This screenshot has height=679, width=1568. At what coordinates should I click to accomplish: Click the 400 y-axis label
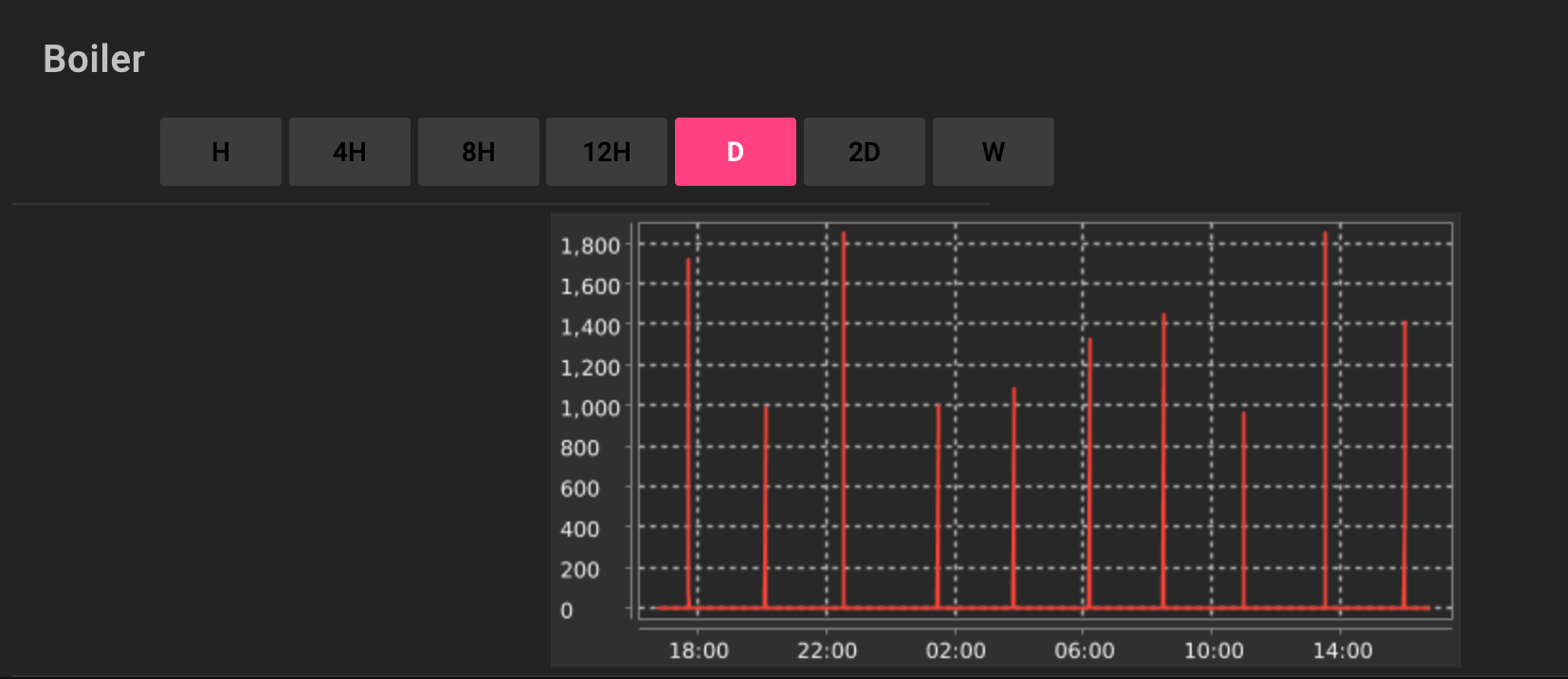tap(580, 529)
